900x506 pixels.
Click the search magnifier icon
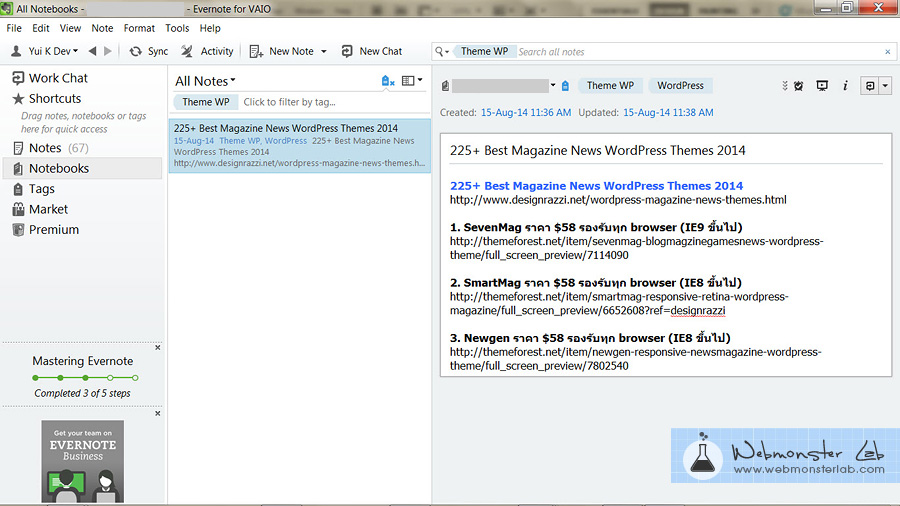(439, 52)
